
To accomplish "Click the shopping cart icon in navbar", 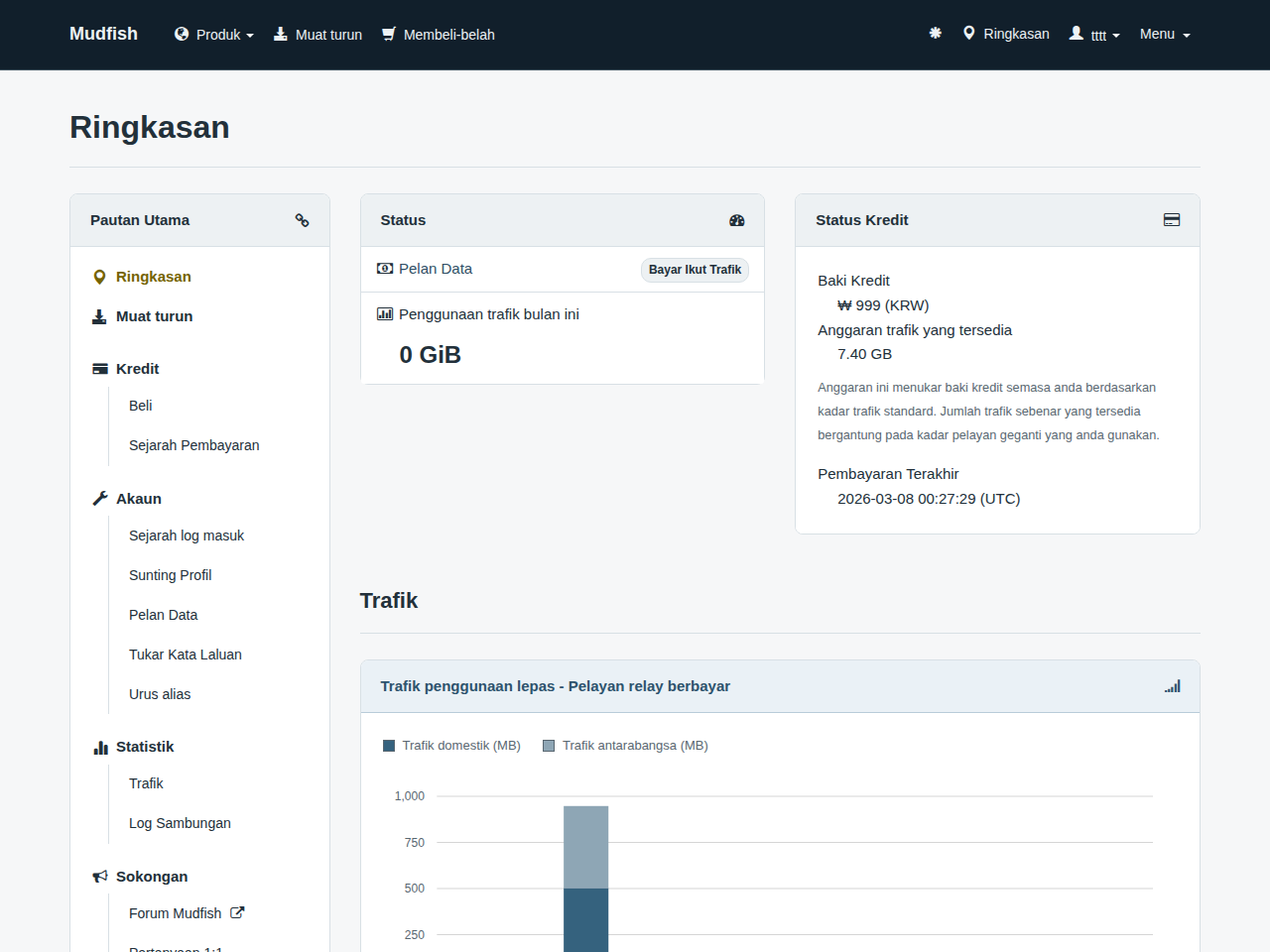I will click(389, 34).
